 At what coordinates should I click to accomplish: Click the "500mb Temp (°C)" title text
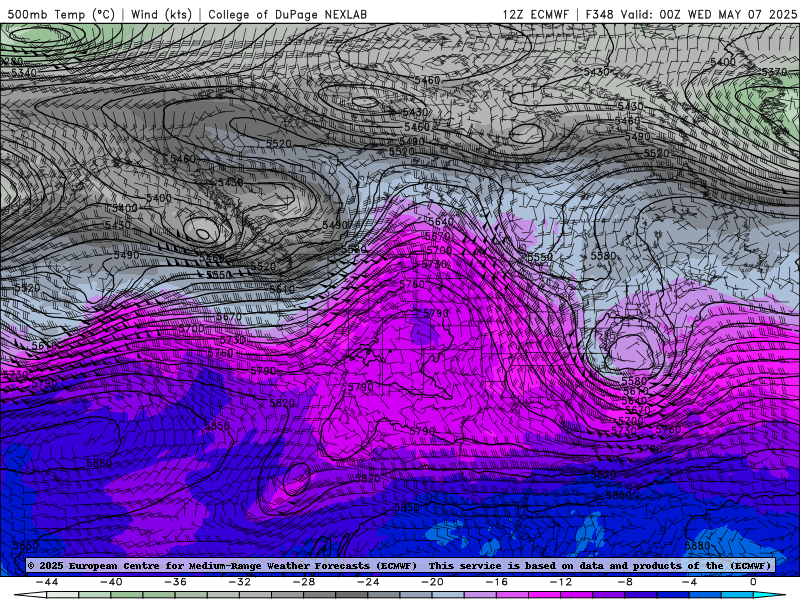pyautogui.click(x=61, y=14)
